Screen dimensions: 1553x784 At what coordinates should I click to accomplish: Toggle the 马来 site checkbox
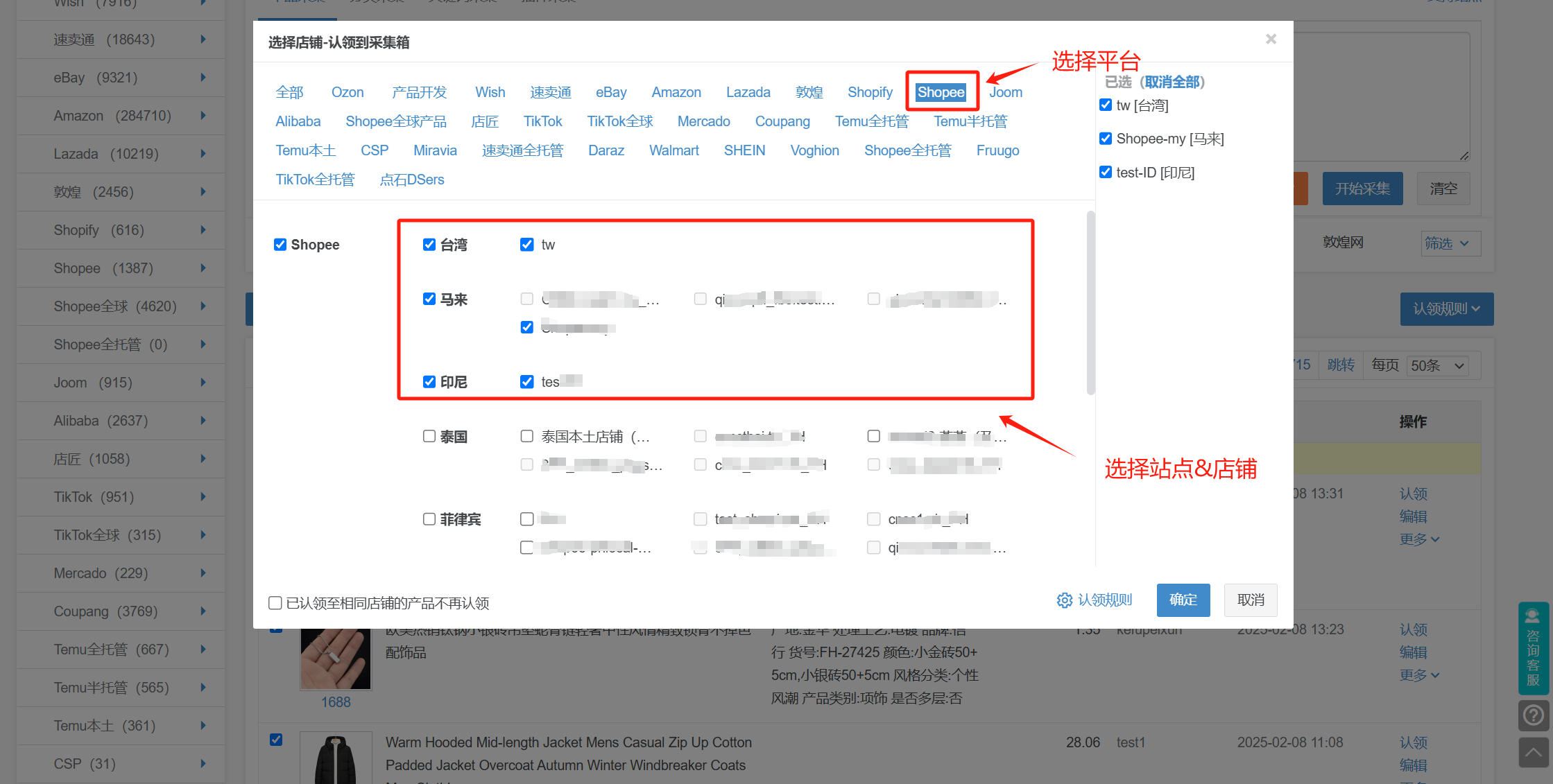[429, 299]
